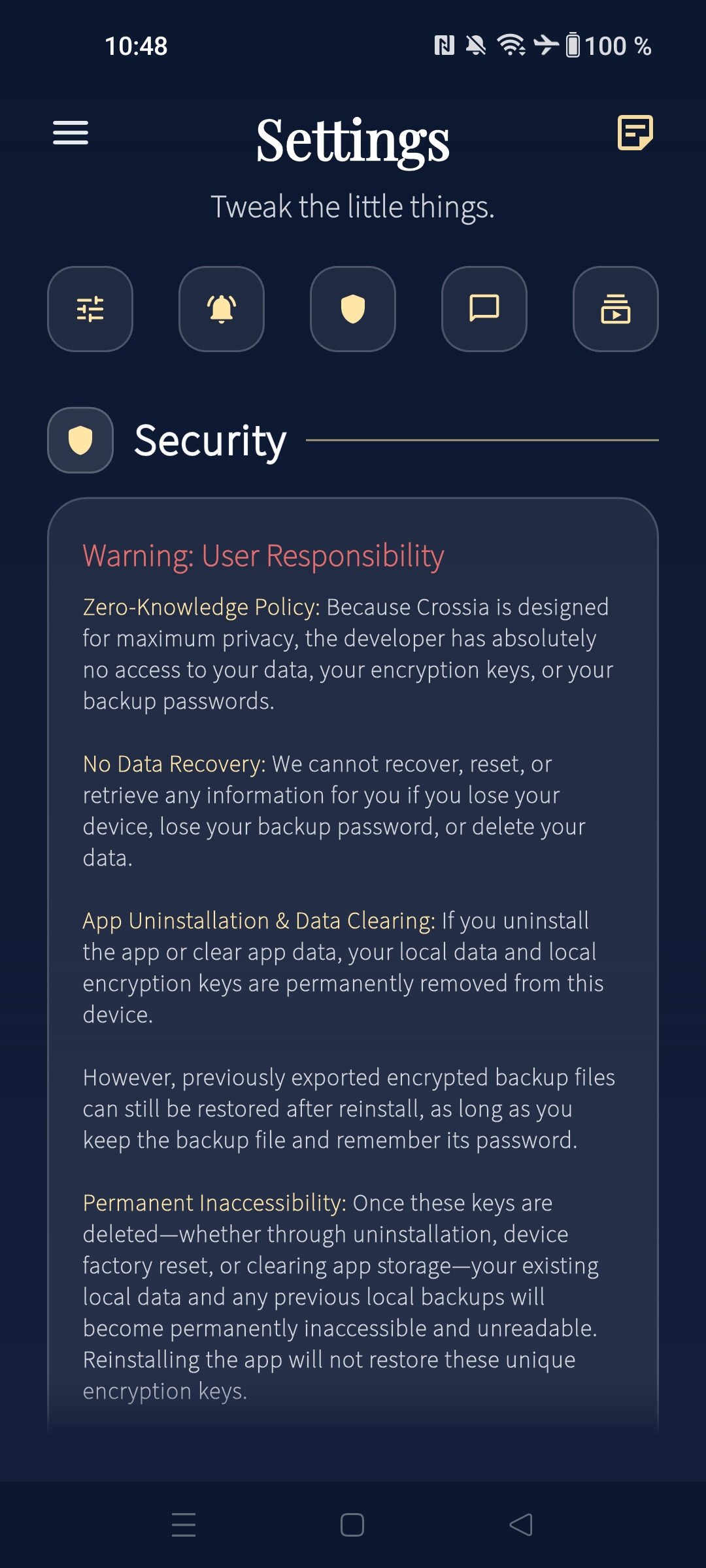Open the navigation drawer hamburger menu
Viewport: 706px width, 1568px height.
click(x=70, y=134)
